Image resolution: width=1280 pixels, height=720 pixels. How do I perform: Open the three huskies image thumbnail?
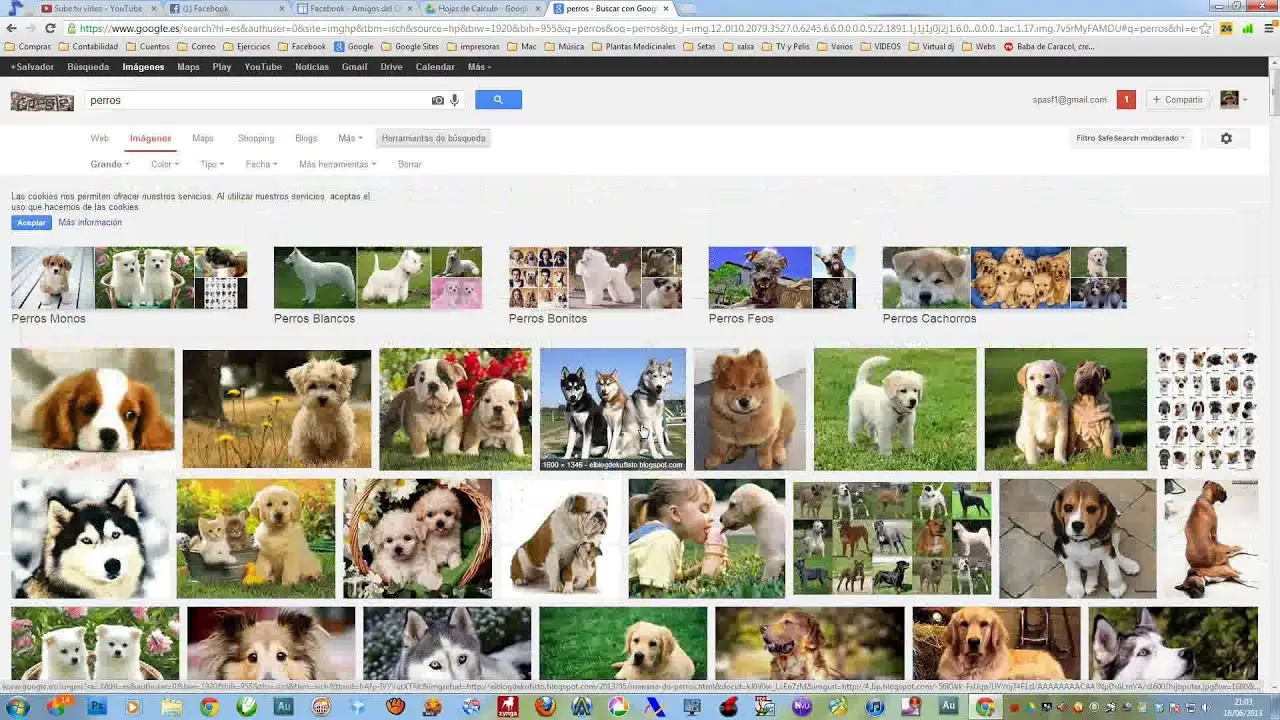[x=613, y=408]
